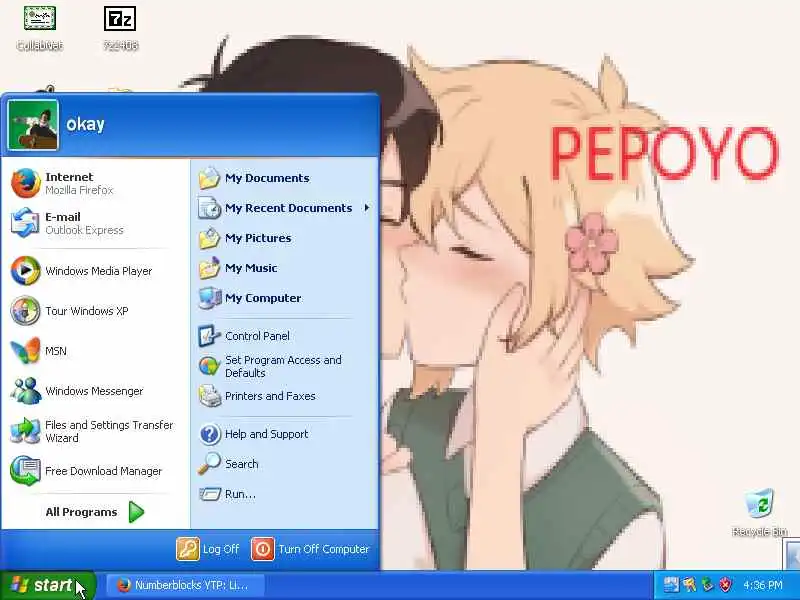Open Mozilla Firefox from the Internet icon
Screen dimensions: 800x600
(26, 183)
